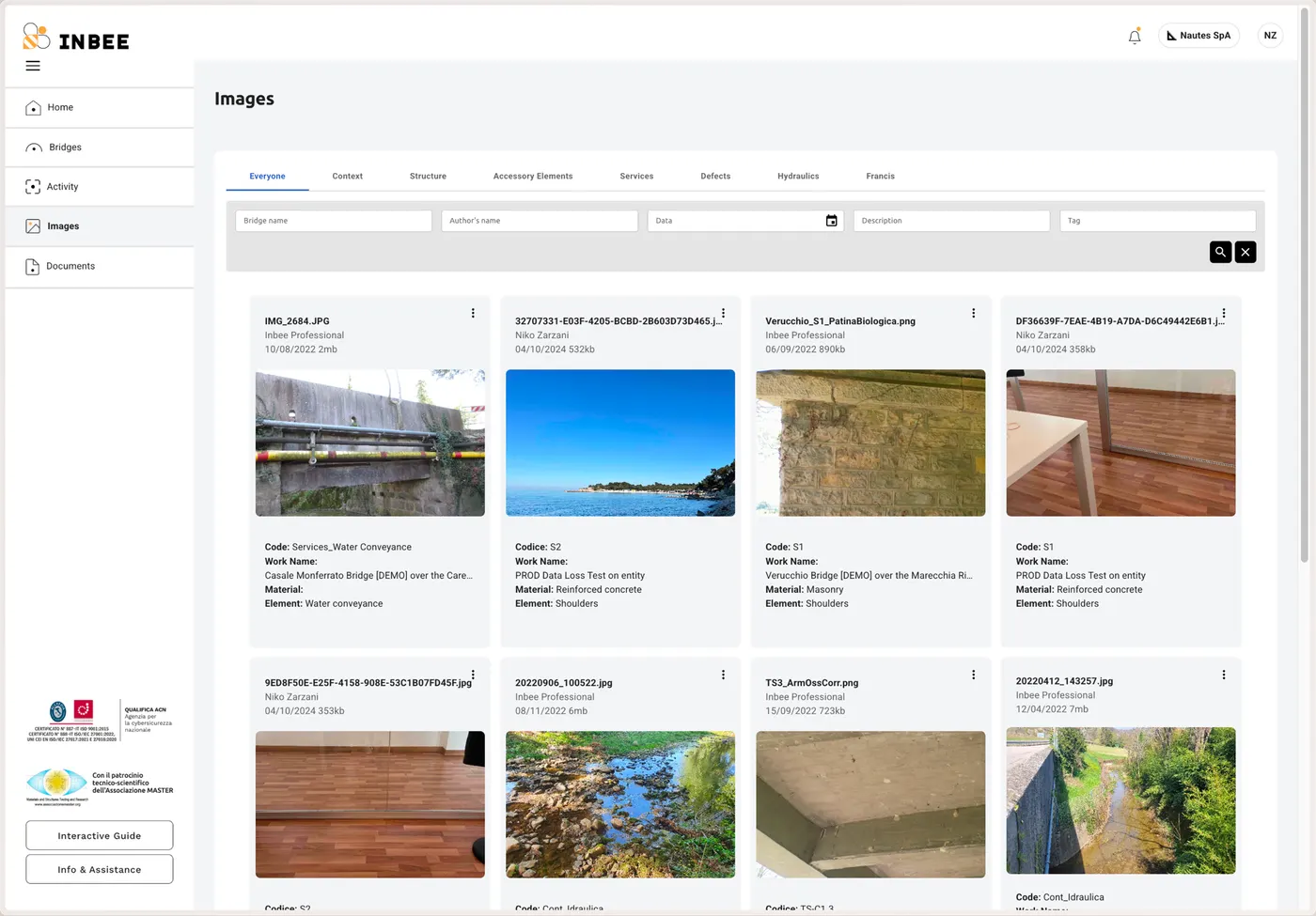Open options menu for TS3_ArmOssCorr.png card
The height and width of the screenshot is (916, 1316).
(x=973, y=675)
